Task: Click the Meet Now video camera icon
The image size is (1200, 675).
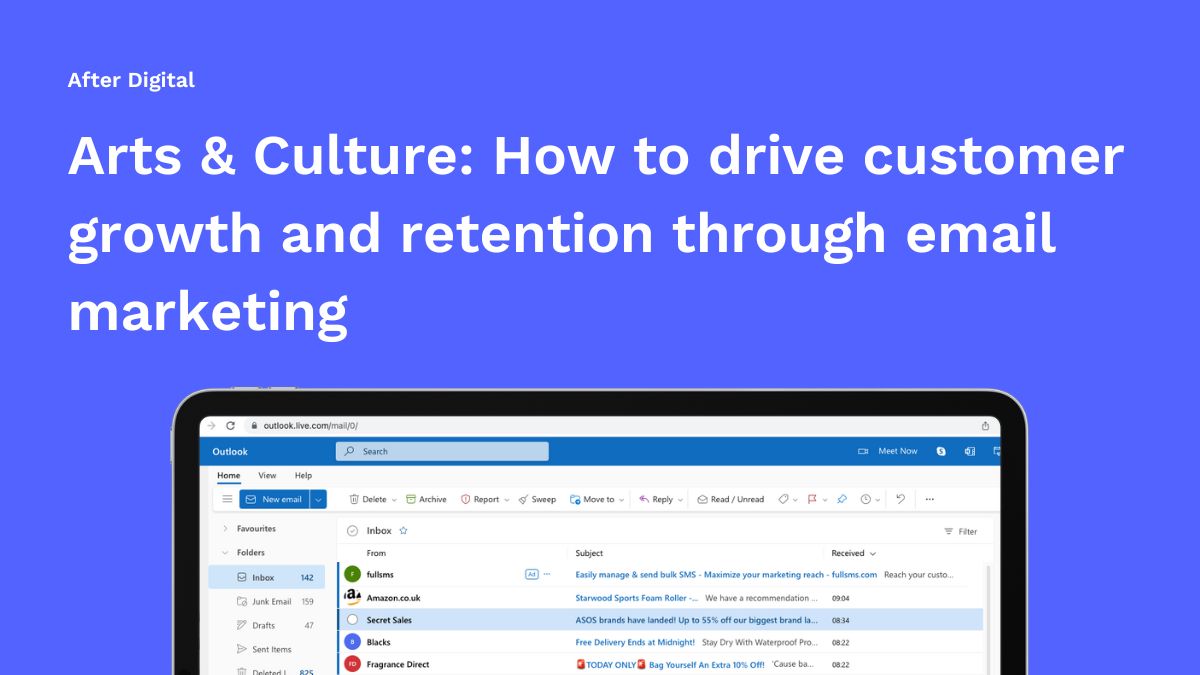Action: [x=863, y=451]
